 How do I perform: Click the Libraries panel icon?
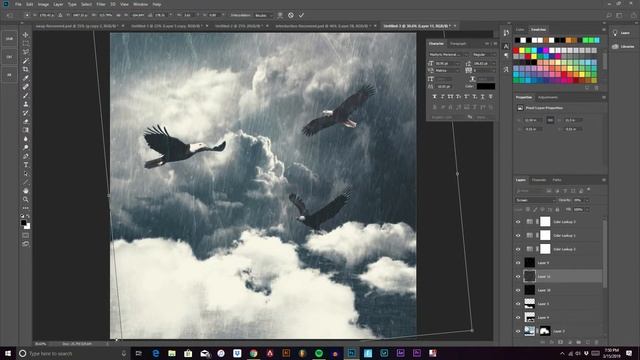point(615,47)
